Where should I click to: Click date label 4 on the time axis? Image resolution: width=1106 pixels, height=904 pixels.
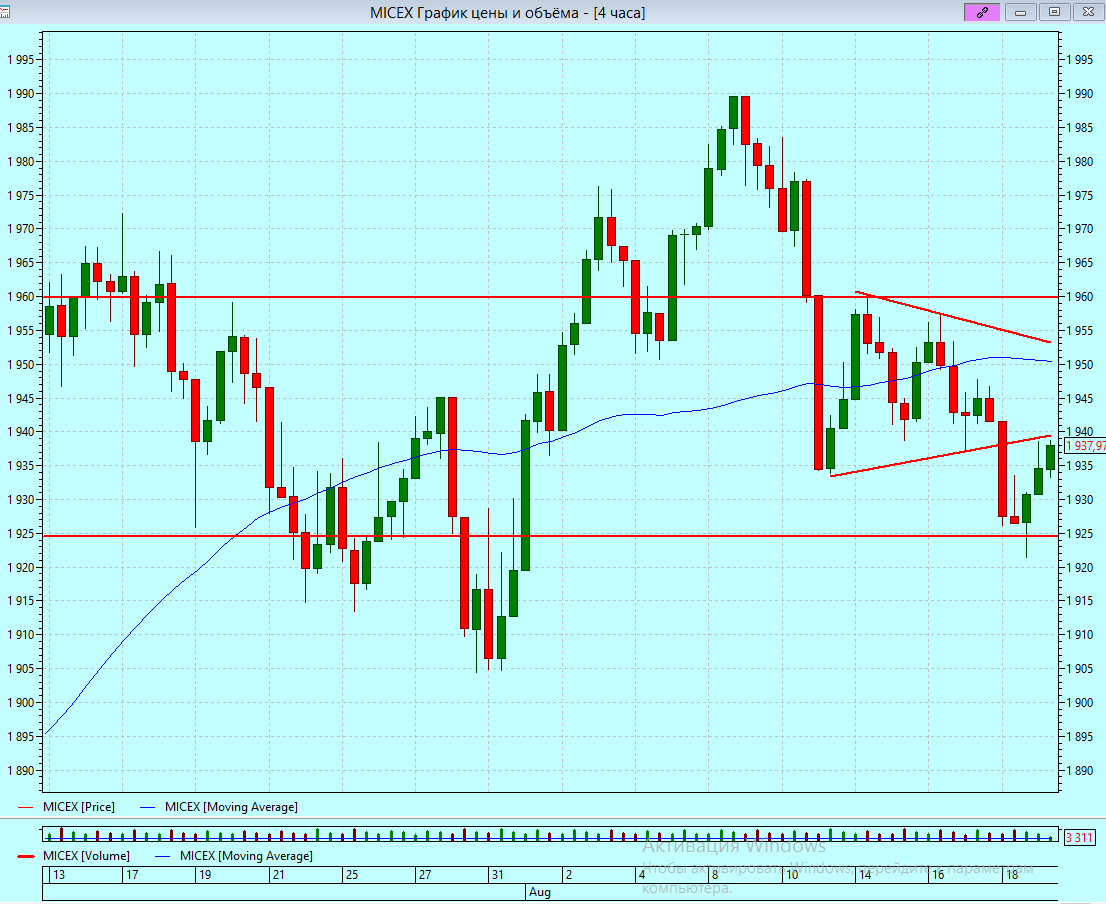pyautogui.click(x=641, y=875)
